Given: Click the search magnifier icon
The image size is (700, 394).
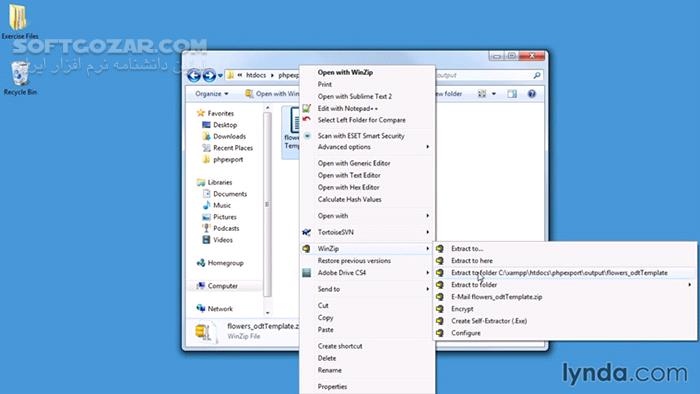Looking at the screenshot, I should (x=537, y=75).
